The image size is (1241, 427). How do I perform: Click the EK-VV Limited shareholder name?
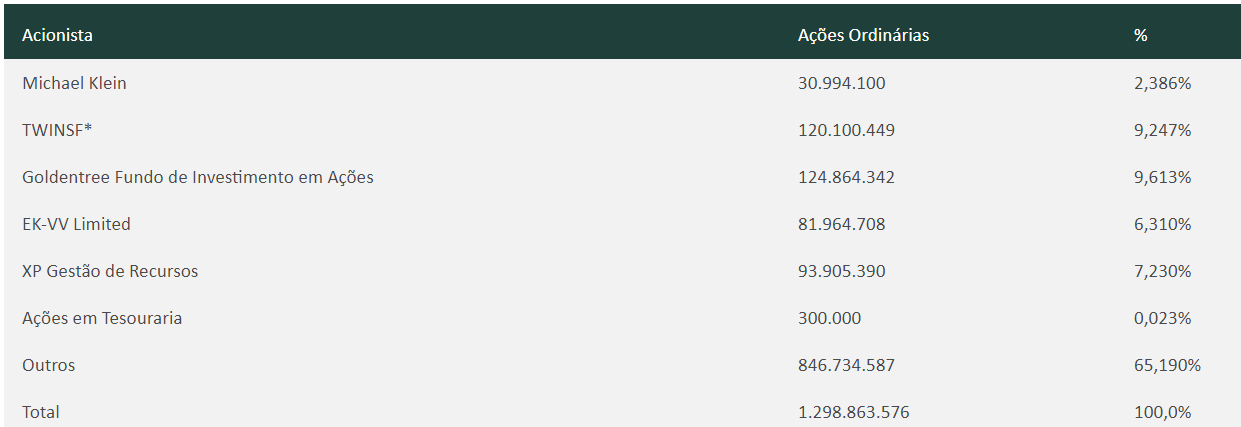pos(76,224)
